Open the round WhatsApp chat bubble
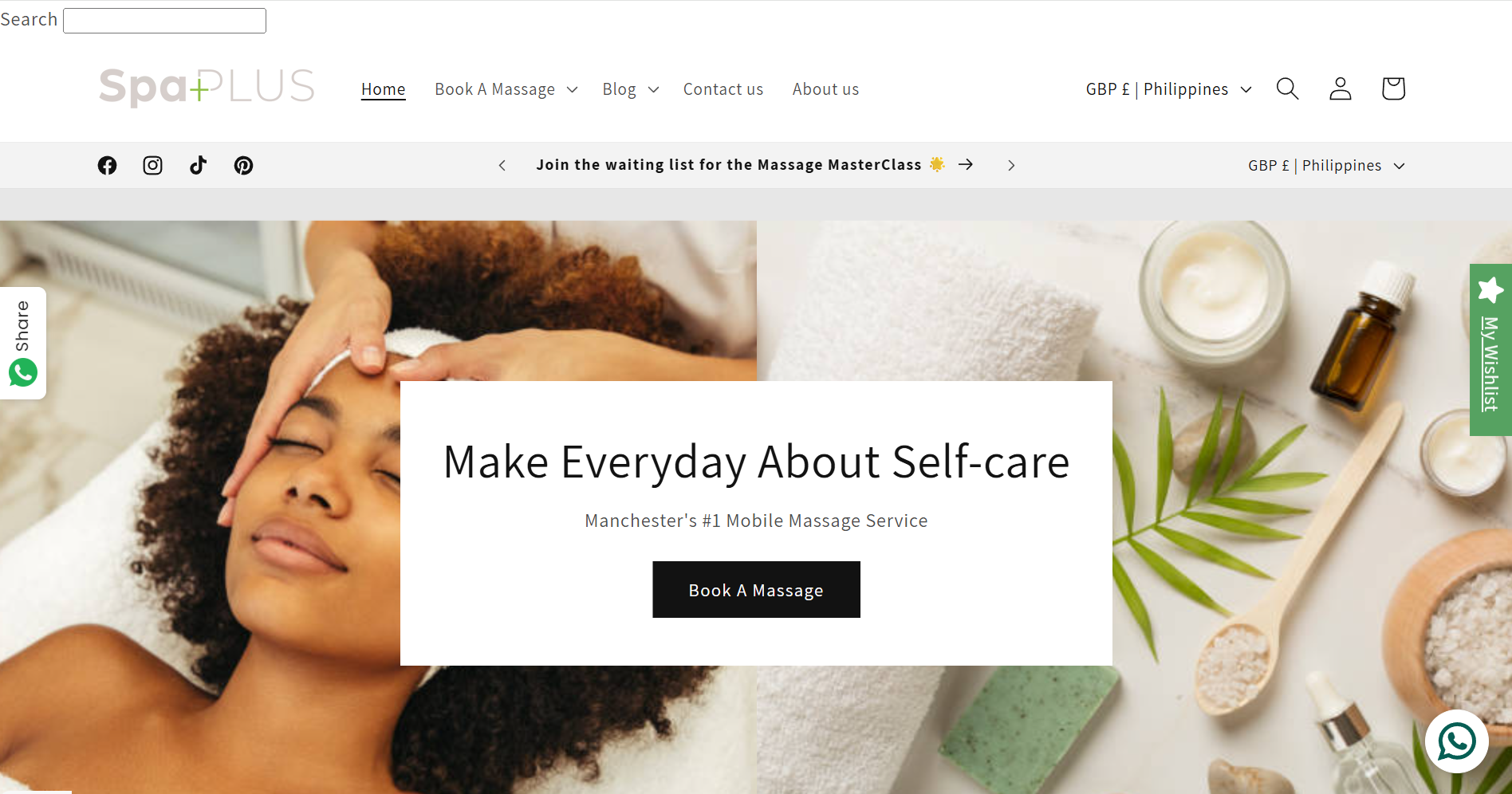 1456,741
